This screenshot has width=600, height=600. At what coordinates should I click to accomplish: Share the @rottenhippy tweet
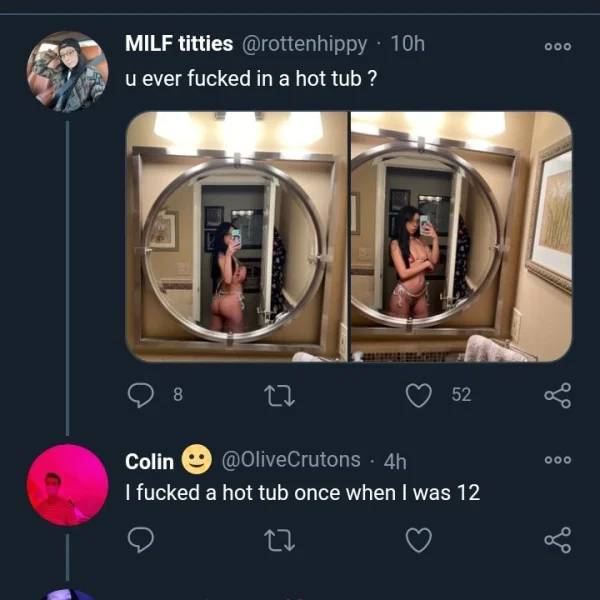(557, 395)
